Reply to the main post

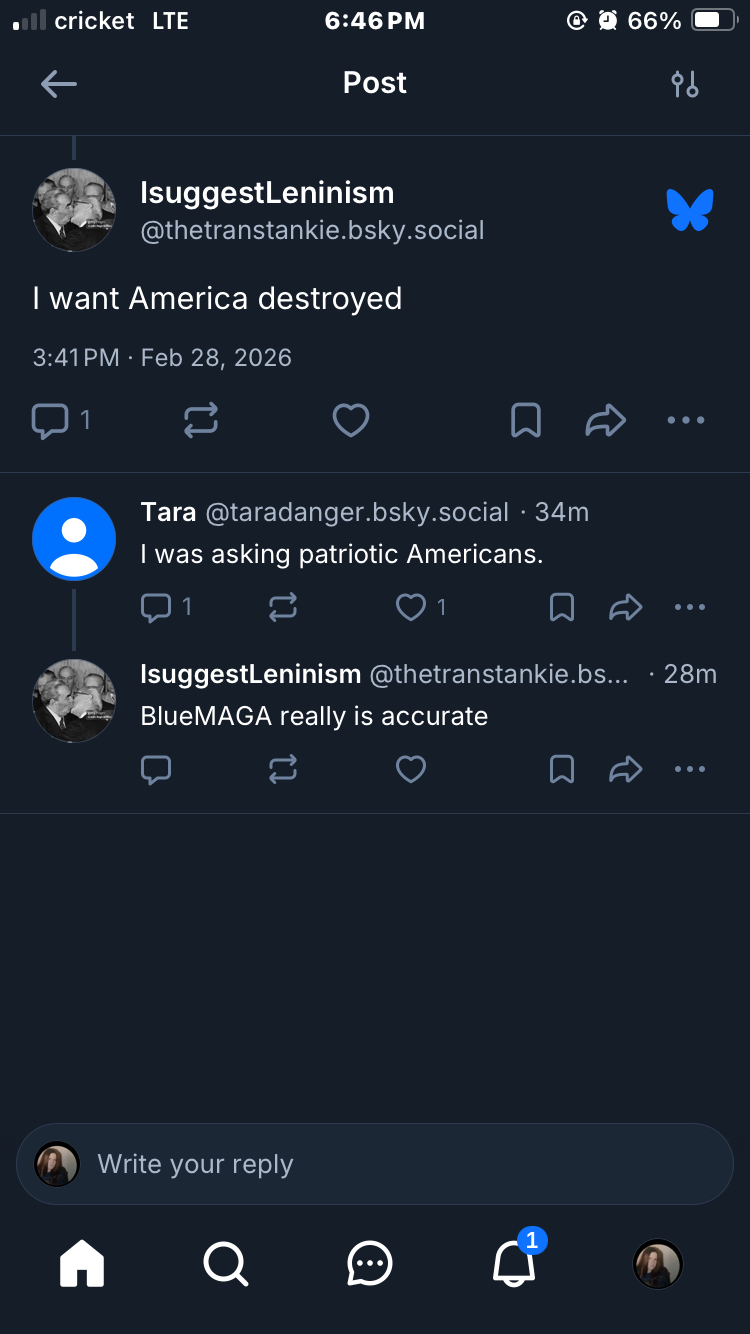click(50, 421)
